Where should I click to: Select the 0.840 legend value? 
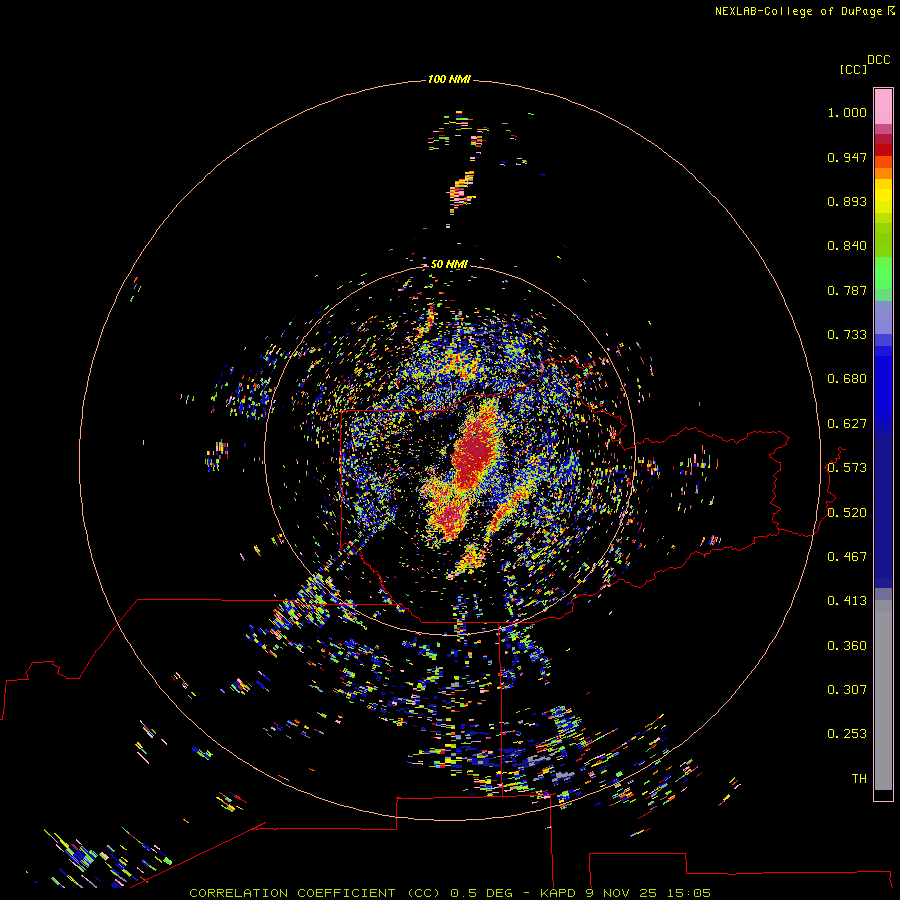pyautogui.click(x=847, y=246)
